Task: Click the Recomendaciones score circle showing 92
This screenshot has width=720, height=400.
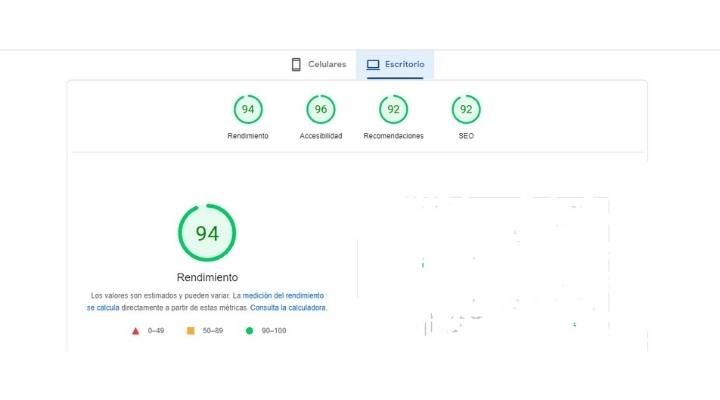Action: 393,109
